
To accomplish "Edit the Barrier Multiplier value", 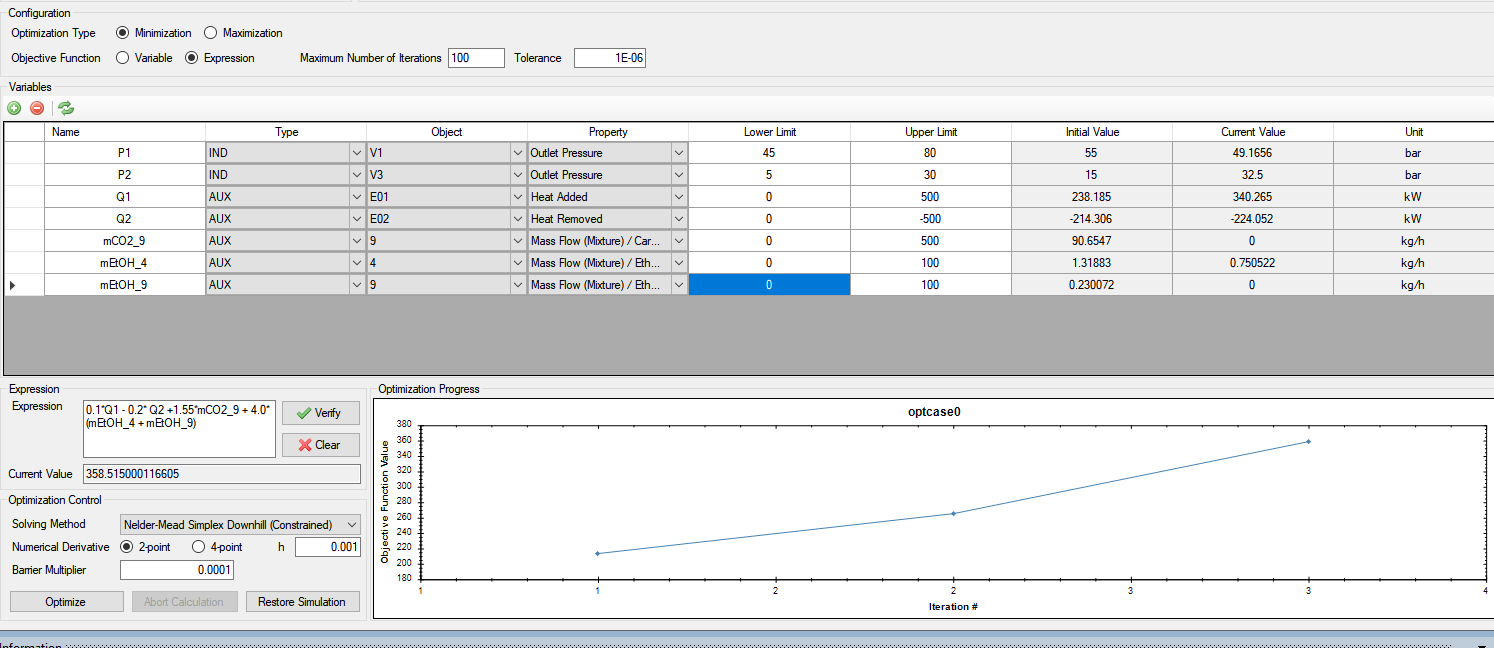I will 177,569.
